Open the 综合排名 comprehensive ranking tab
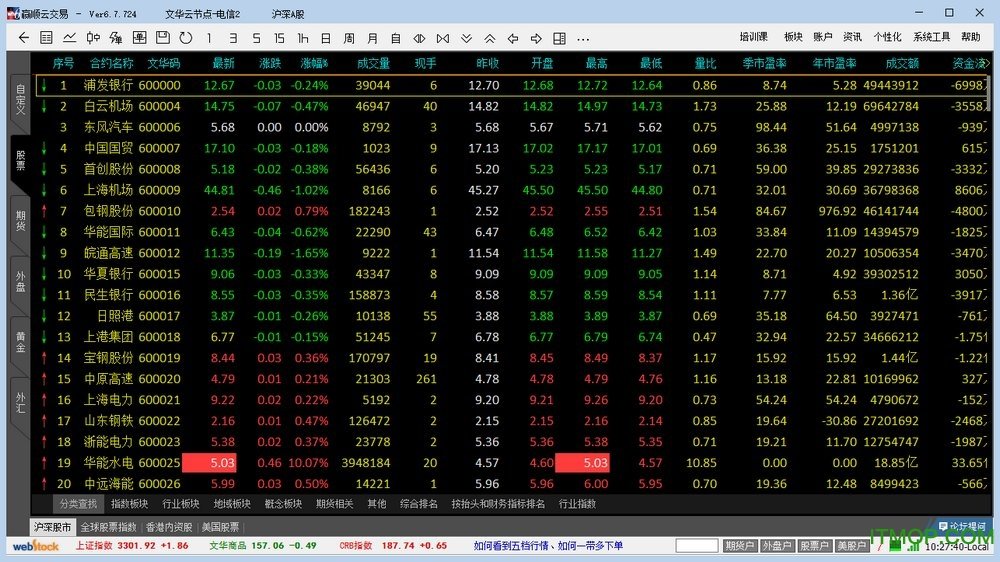Image resolution: width=1000 pixels, height=562 pixels. point(419,504)
